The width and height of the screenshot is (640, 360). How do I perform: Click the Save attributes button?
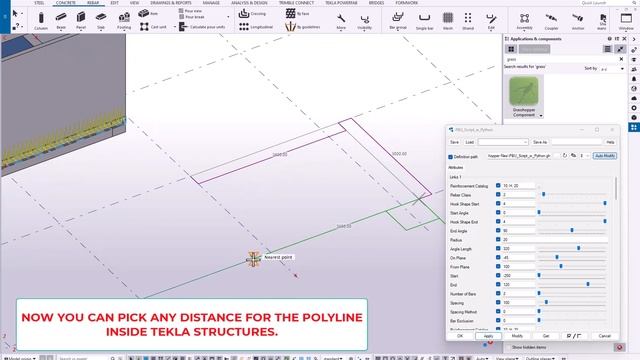(454, 142)
